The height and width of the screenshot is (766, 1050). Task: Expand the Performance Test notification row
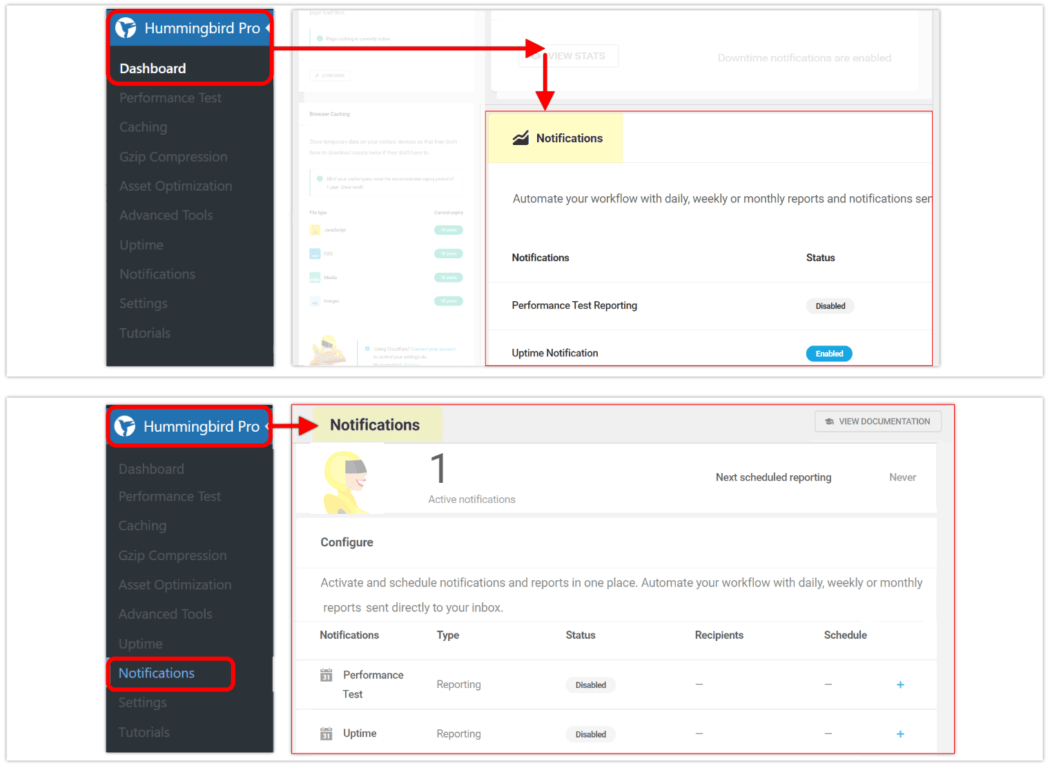tap(900, 684)
